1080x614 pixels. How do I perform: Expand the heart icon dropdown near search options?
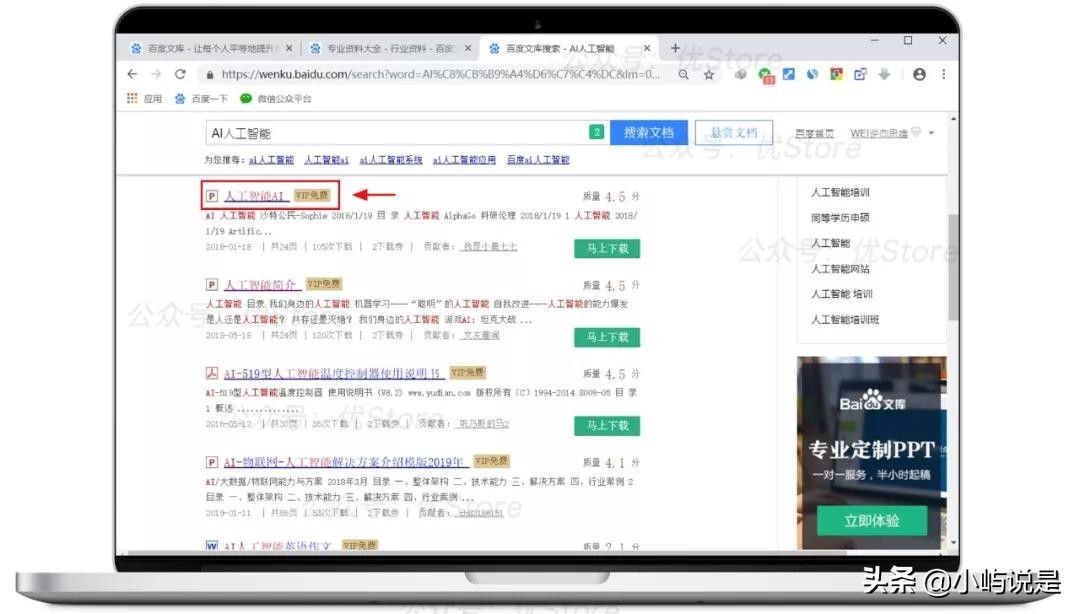(915, 132)
